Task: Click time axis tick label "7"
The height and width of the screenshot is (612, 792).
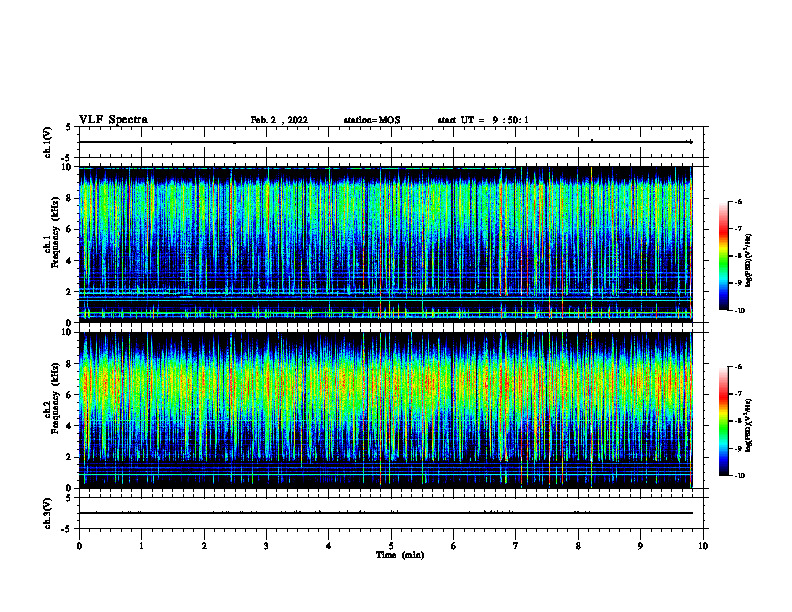Action: [516, 546]
